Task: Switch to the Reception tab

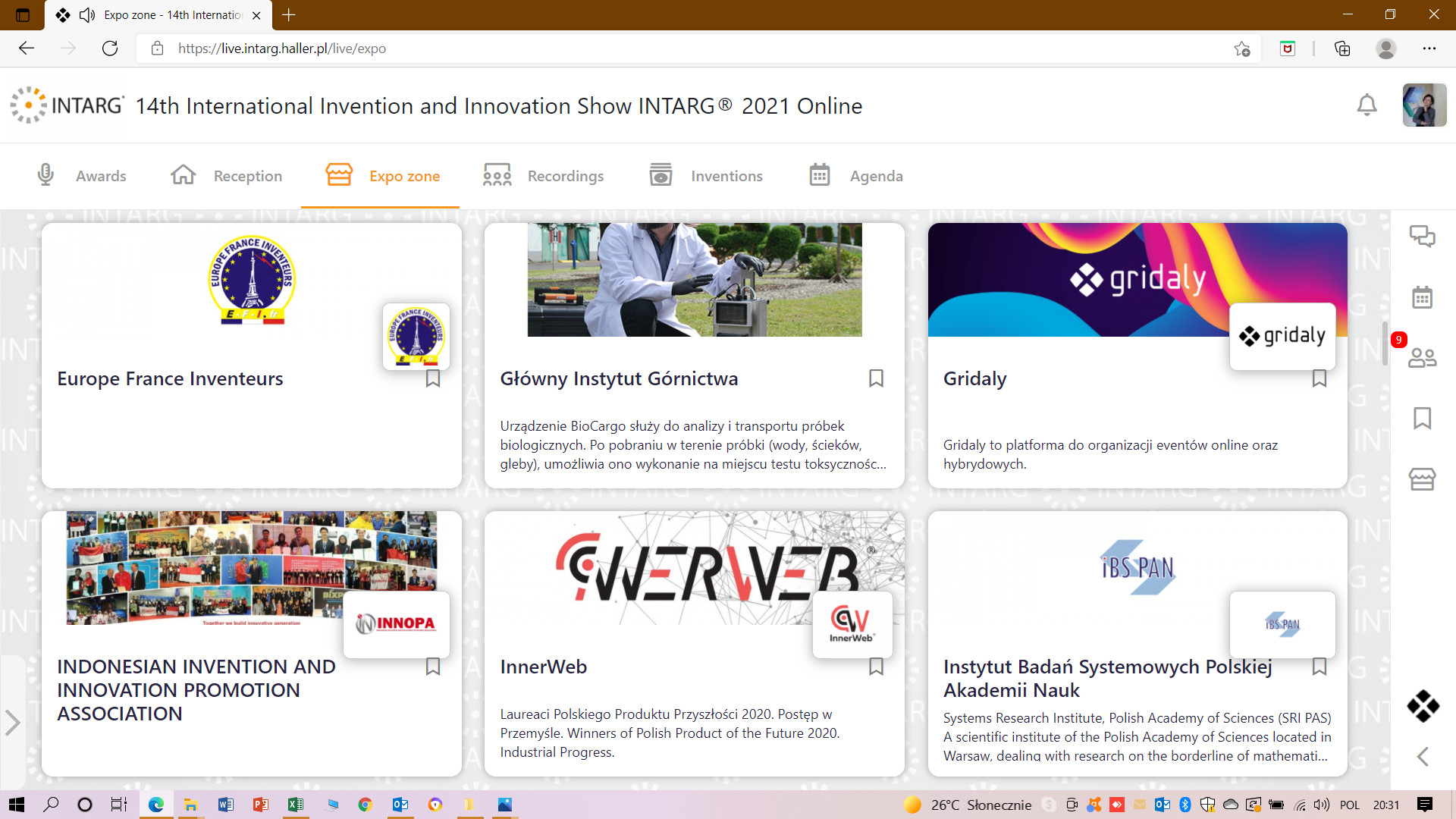Action: click(x=226, y=176)
